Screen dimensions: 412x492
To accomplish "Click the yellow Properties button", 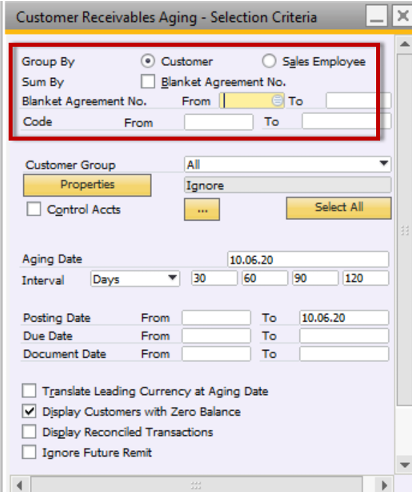I will pos(87,185).
